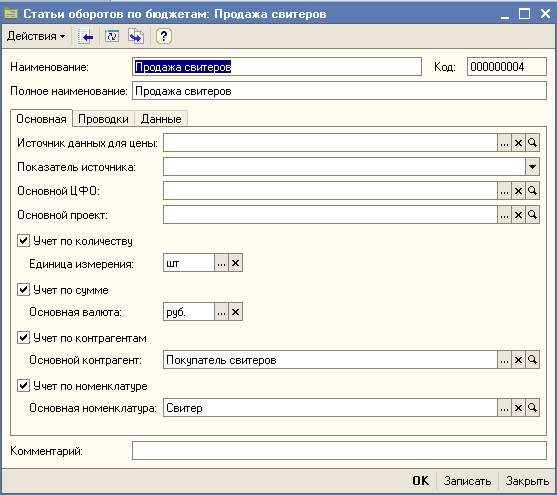The image size is (557, 495).
Task: Click the Основной ЦФО text field
Action: 330,191
